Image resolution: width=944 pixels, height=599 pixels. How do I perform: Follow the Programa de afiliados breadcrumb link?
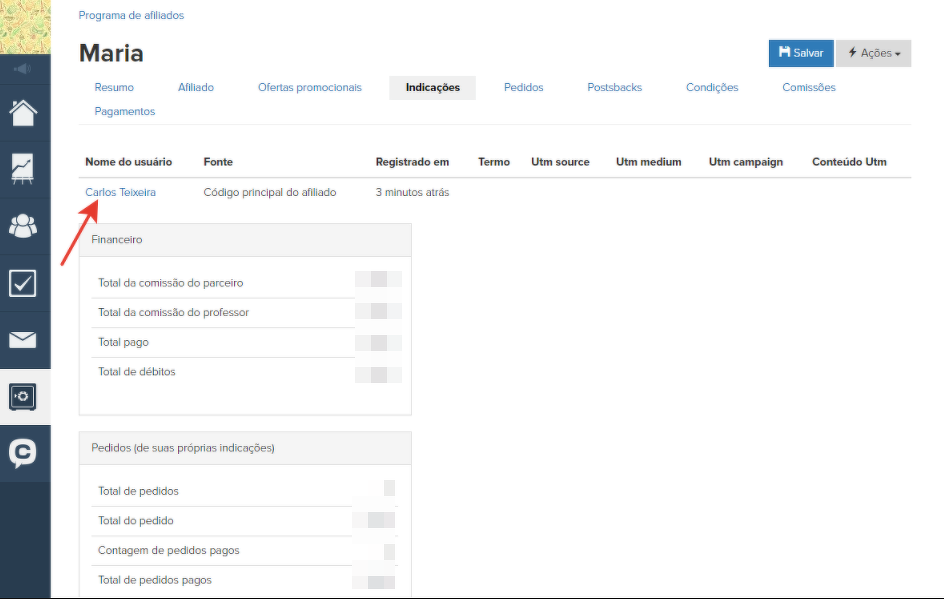131,16
